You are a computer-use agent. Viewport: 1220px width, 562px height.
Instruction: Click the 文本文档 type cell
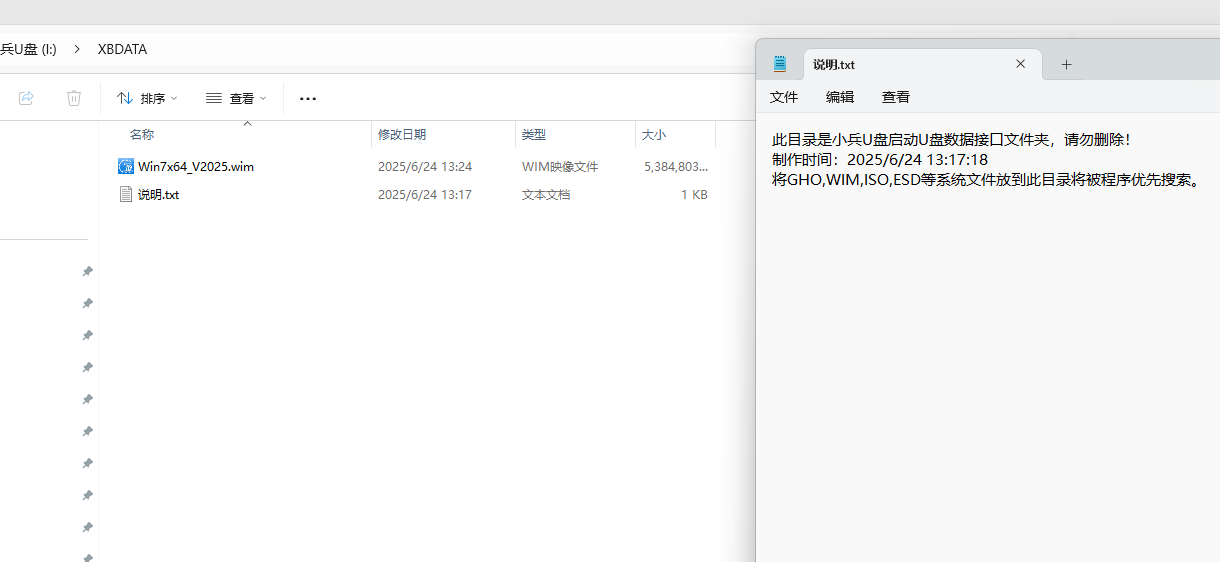point(546,195)
